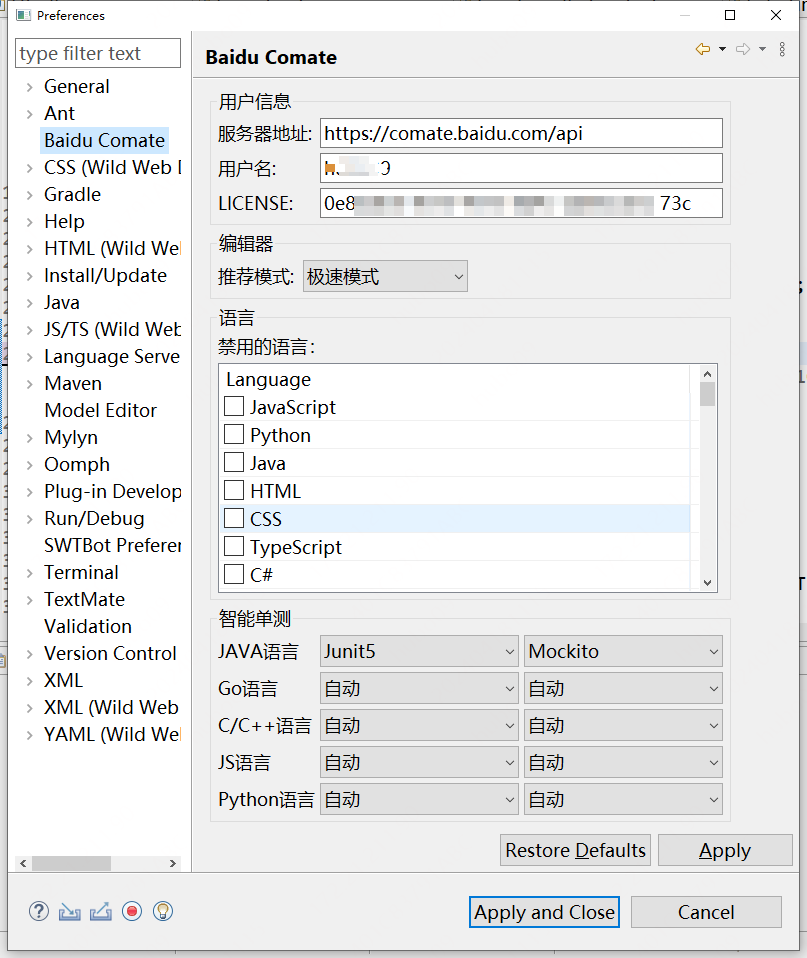Check the CSS language checkbox

[234, 519]
